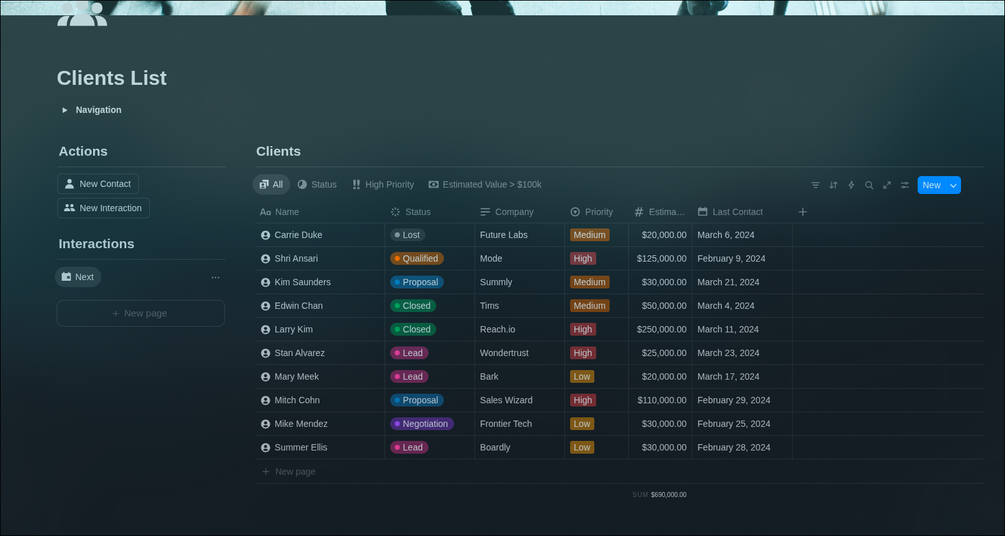Open Qualified status for Shri Ansari
1005x536 pixels.
pos(417,259)
